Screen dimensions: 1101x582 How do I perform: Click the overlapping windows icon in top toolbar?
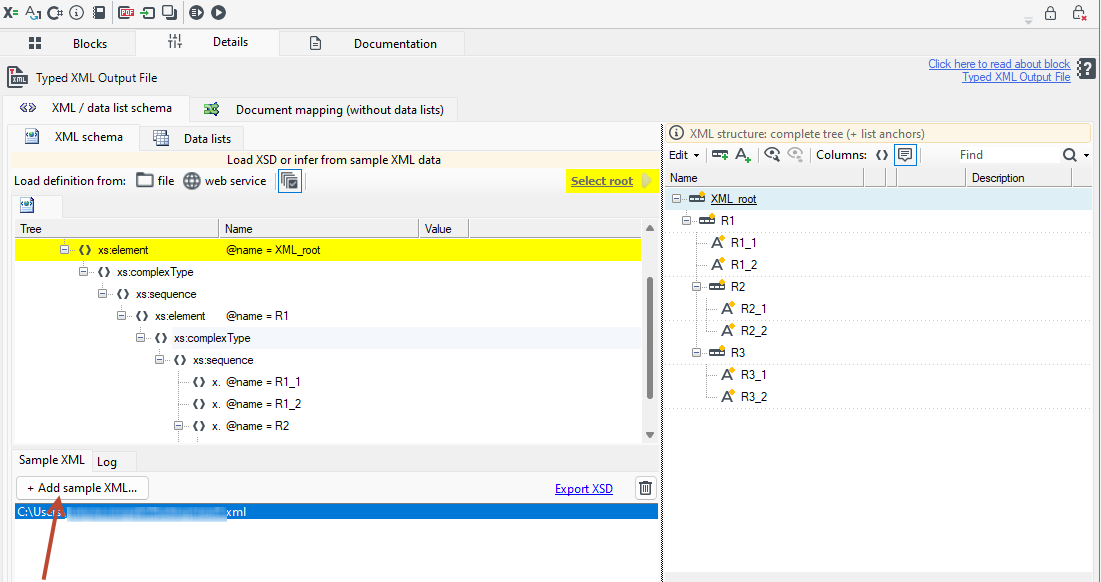[169, 13]
